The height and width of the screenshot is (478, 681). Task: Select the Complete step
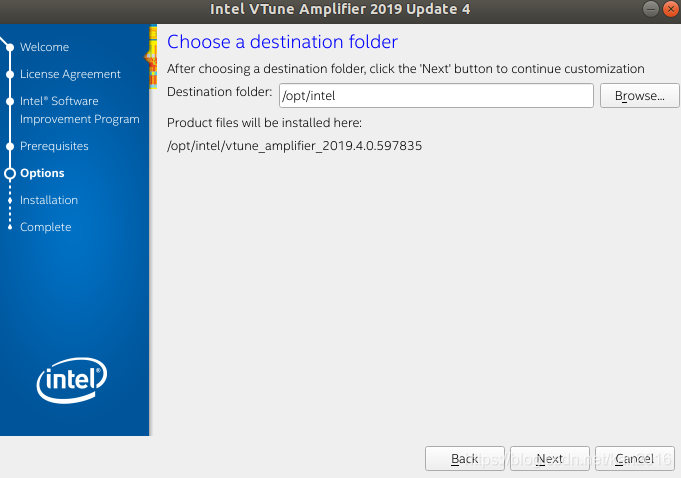click(x=46, y=227)
